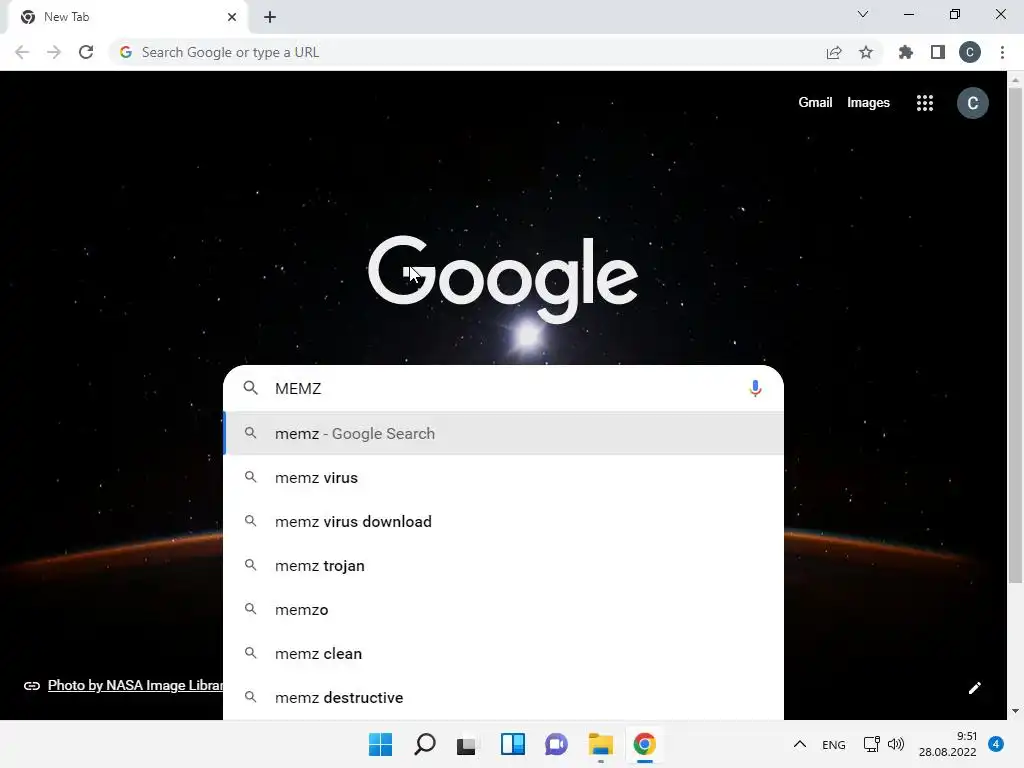
Task: Open network status icon in system tray
Action: [x=871, y=744]
